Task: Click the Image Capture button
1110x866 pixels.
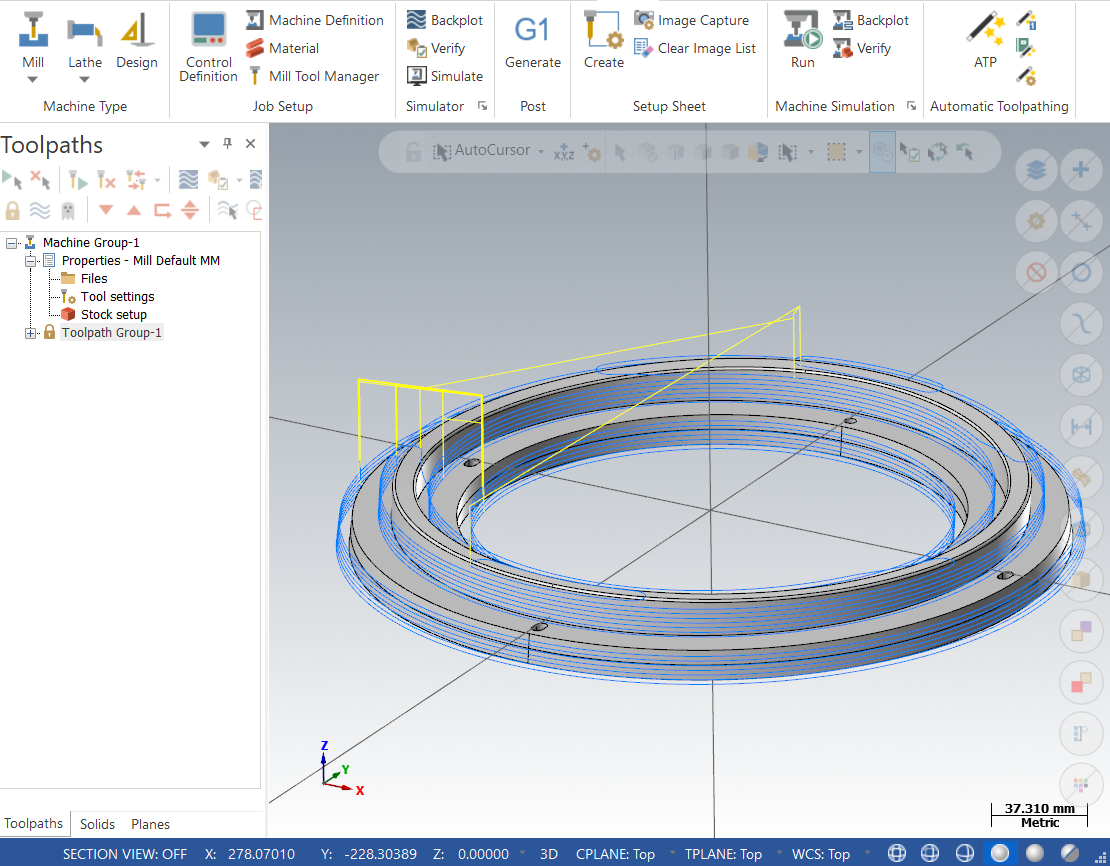Action: [693, 20]
